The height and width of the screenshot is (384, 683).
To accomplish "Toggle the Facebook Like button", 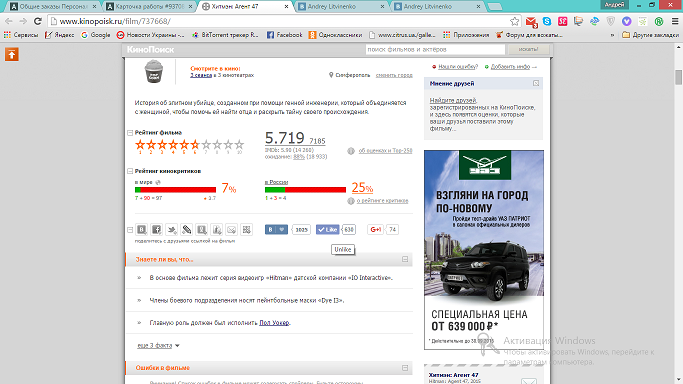I will coord(328,229).
